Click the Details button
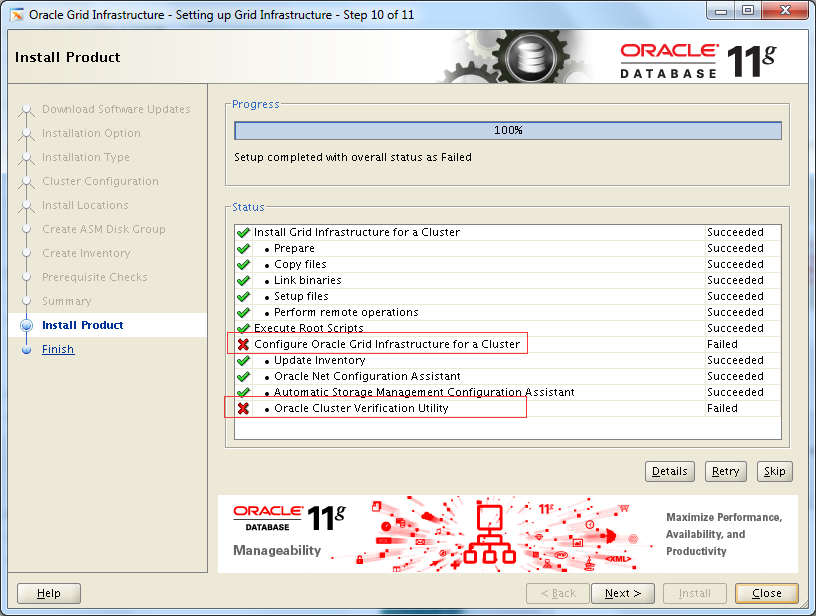 pos(669,471)
